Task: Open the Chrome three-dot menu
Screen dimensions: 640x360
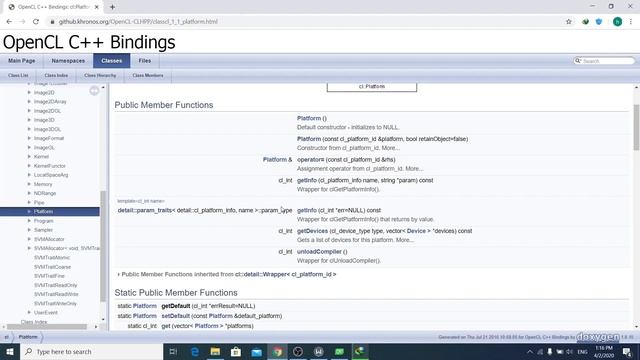Action: tap(631, 22)
